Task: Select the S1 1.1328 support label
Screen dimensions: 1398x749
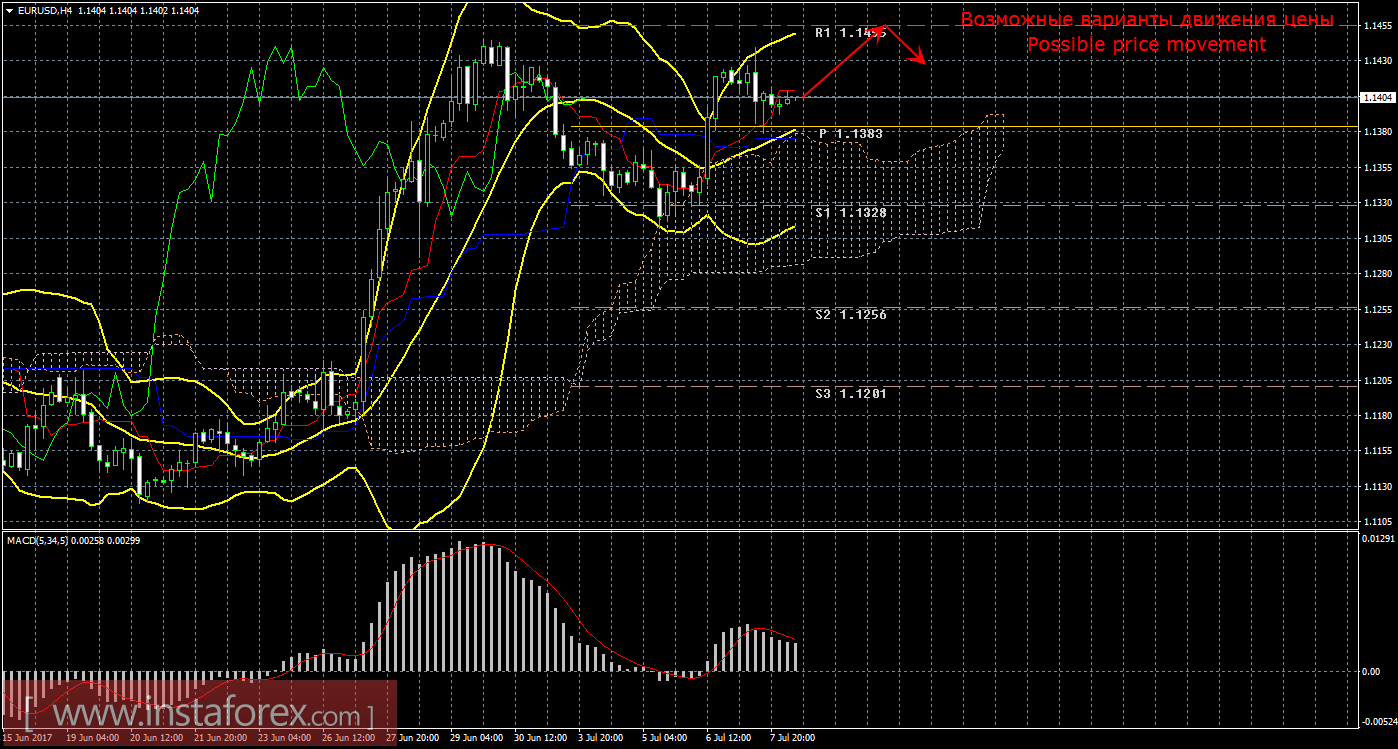Action: (x=850, y=213)
